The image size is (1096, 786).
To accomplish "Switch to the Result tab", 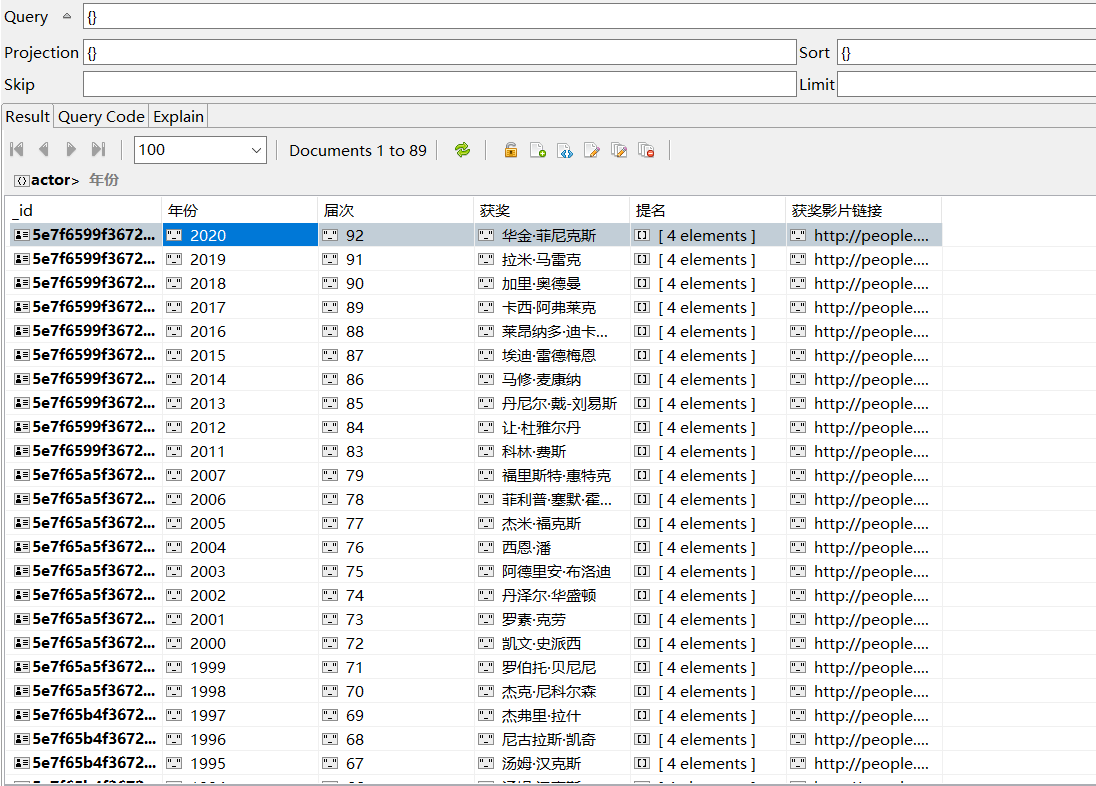I will (27, 116).
